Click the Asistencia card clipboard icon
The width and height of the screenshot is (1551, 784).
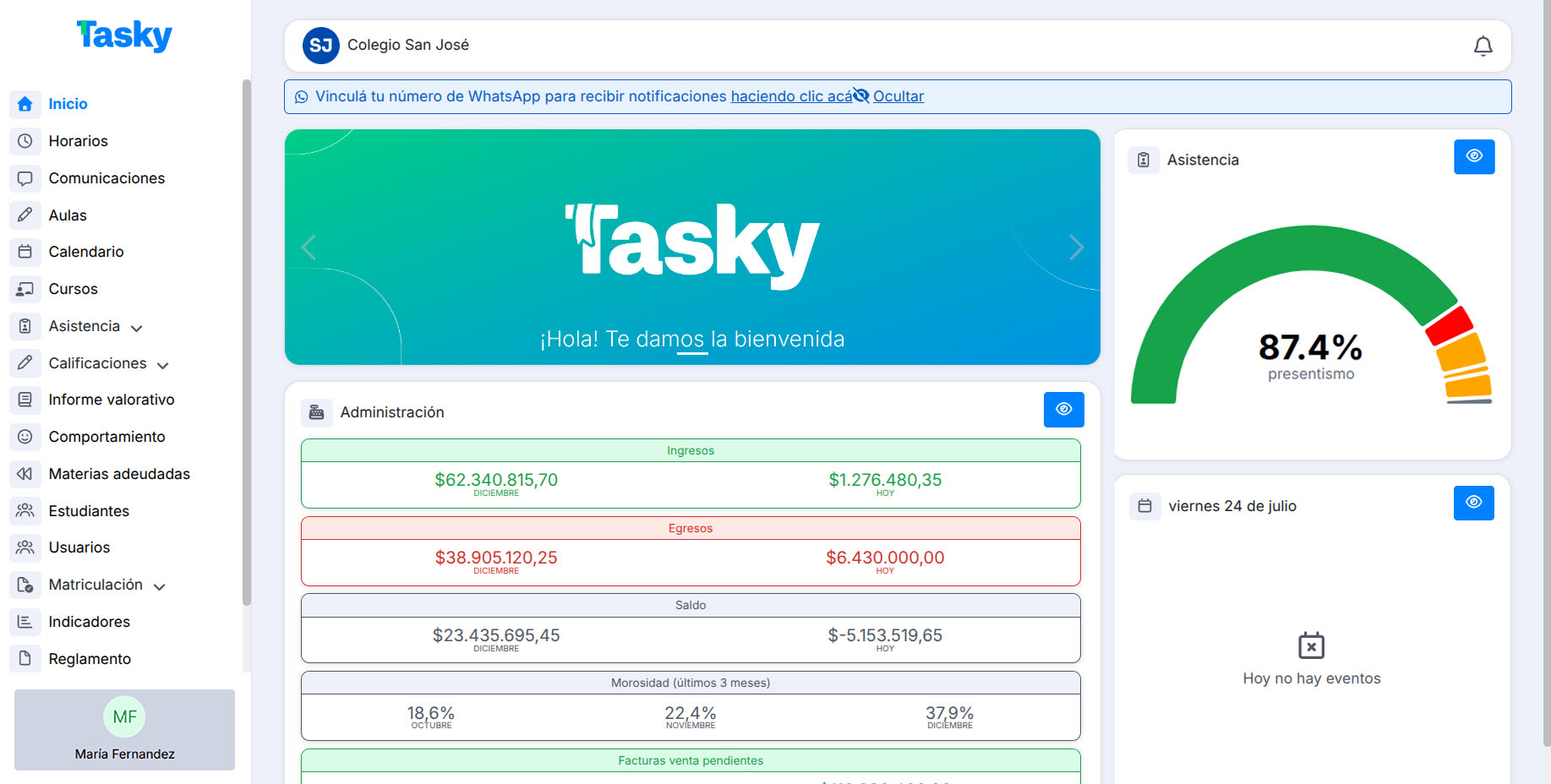coord(1144,160)
